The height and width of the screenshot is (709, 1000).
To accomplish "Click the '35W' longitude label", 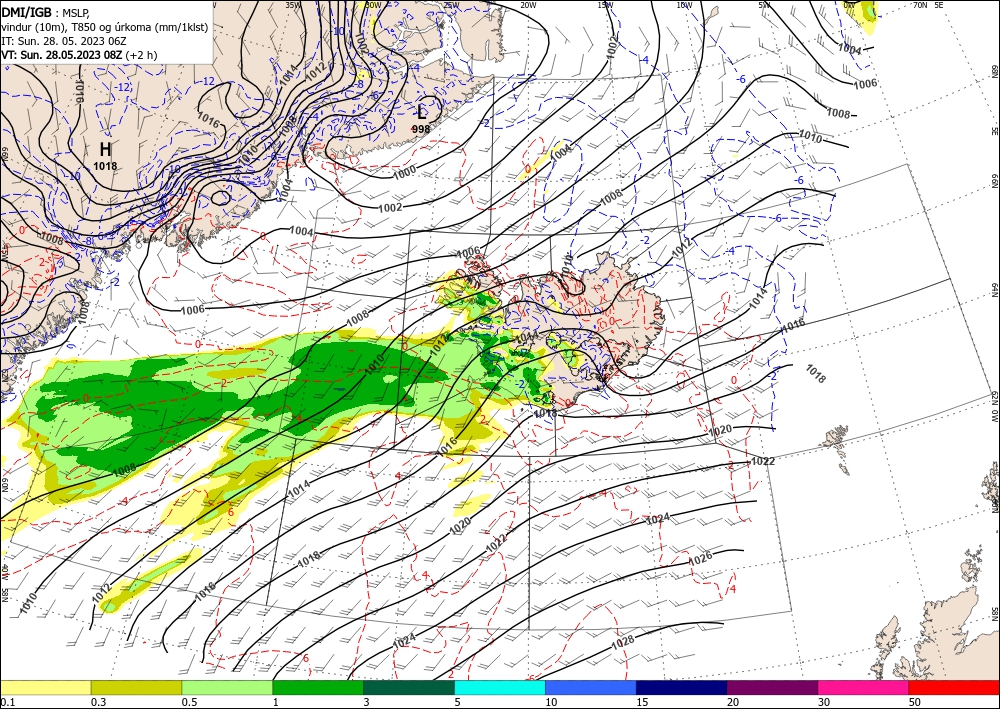I will pyautogui.click(x=293, y=5).
